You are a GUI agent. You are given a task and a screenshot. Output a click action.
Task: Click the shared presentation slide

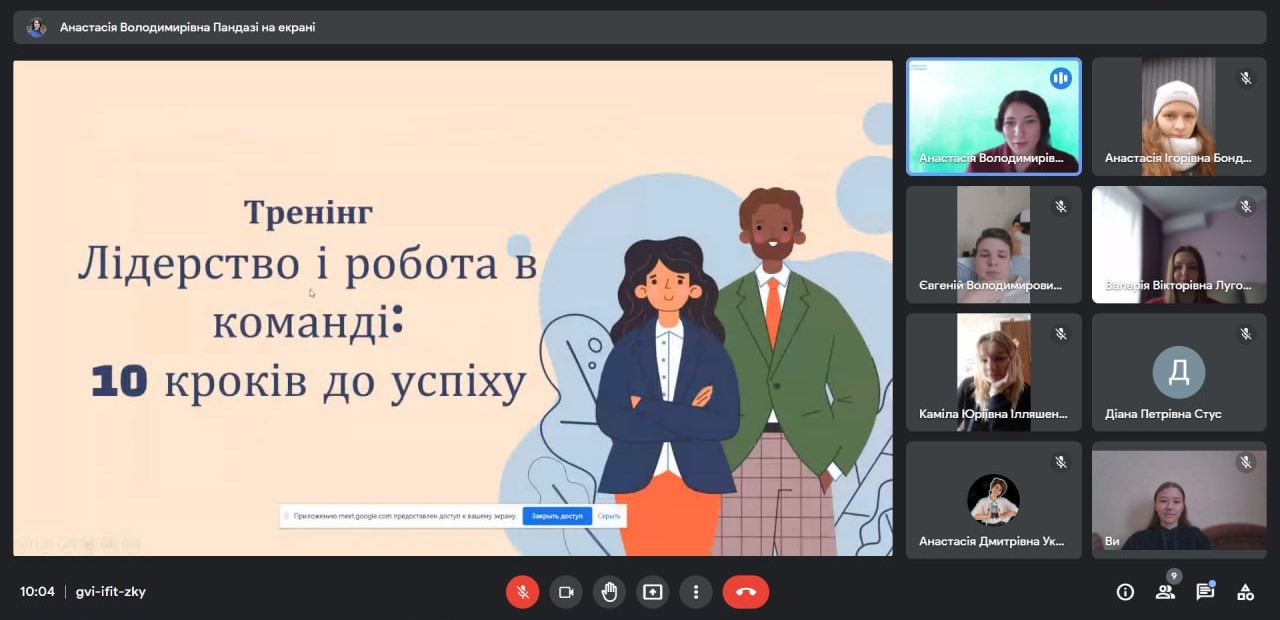click(453, 308)
